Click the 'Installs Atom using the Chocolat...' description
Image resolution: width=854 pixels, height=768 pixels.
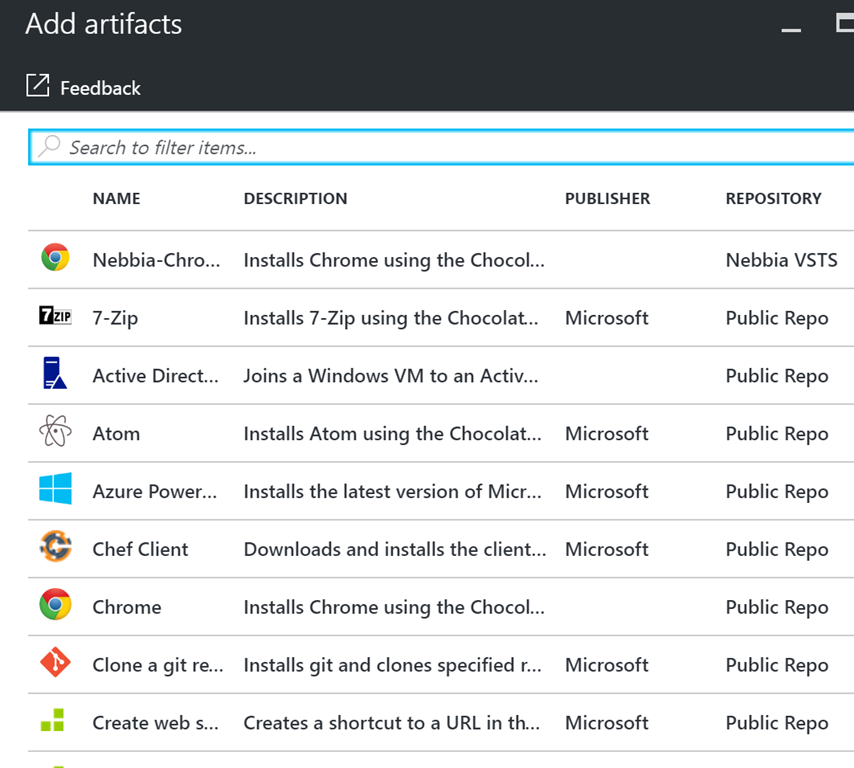tap(393, 434)
